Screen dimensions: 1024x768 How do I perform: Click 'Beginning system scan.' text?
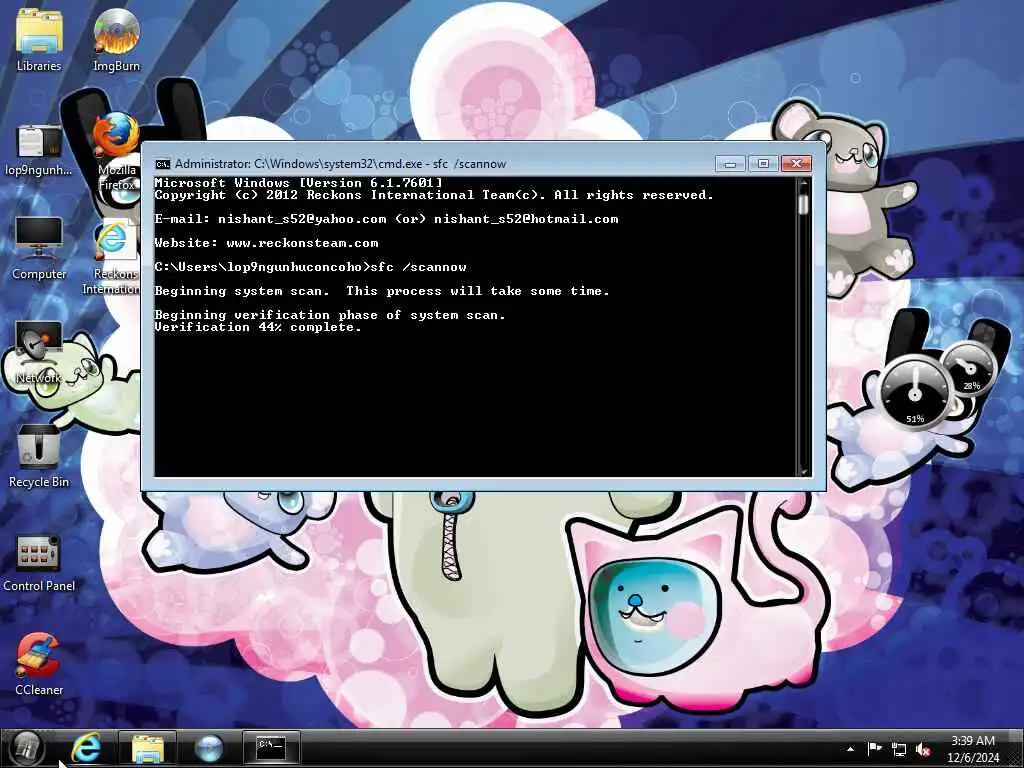[242, 291]
